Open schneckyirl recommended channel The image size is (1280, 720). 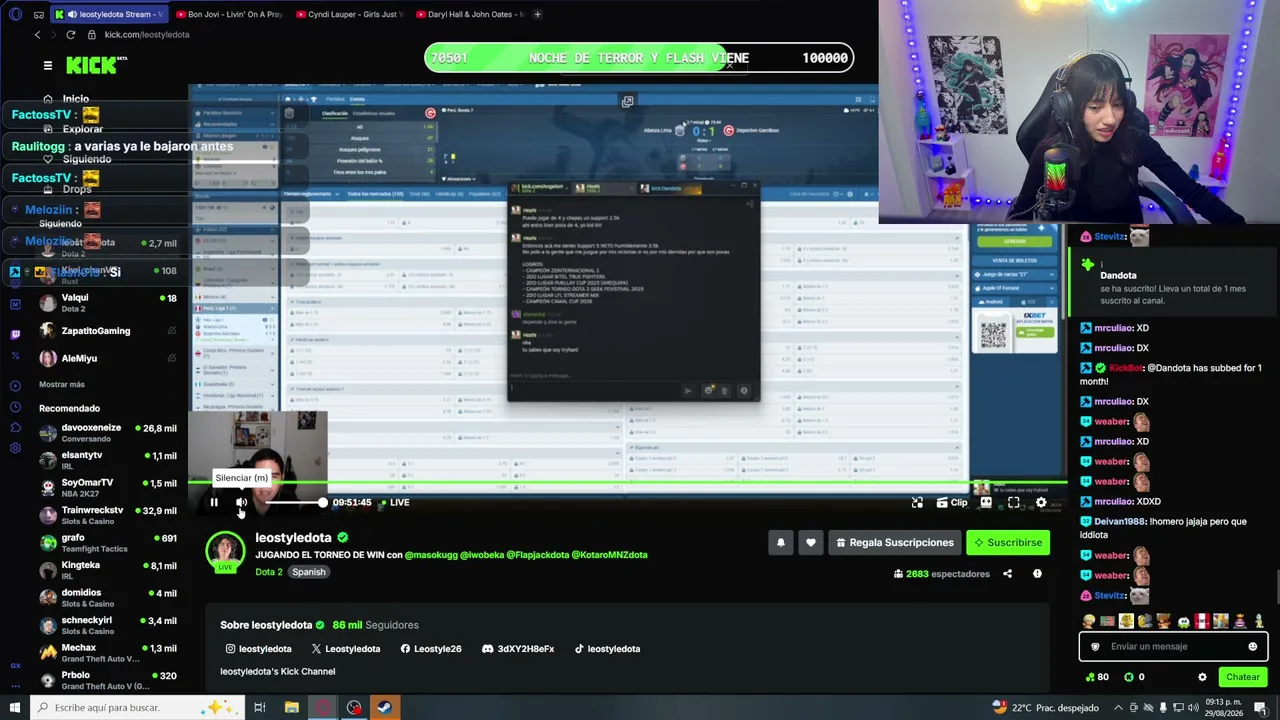point(108,625)
